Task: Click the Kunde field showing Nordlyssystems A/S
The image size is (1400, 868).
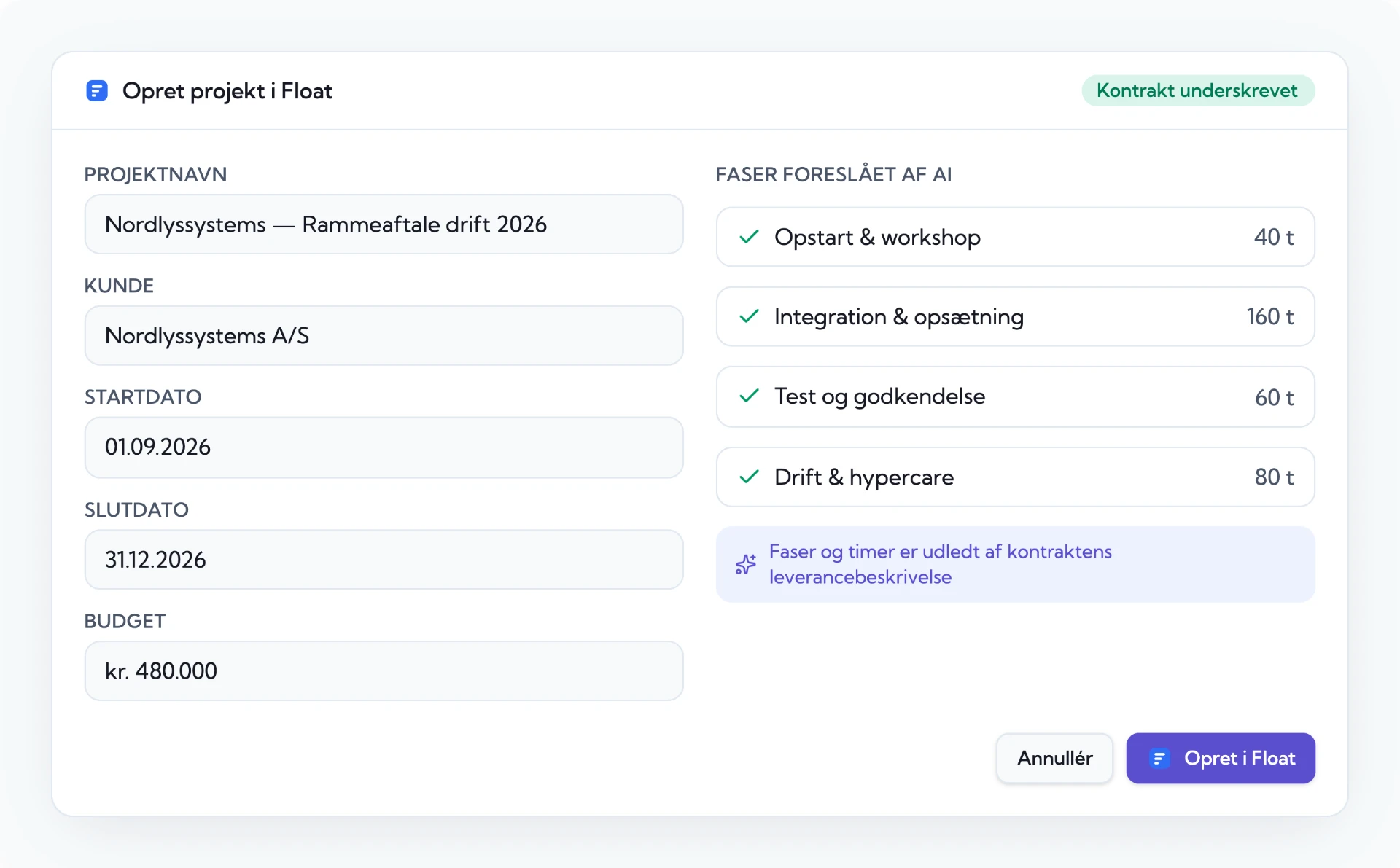Action: tap(384, 336)
